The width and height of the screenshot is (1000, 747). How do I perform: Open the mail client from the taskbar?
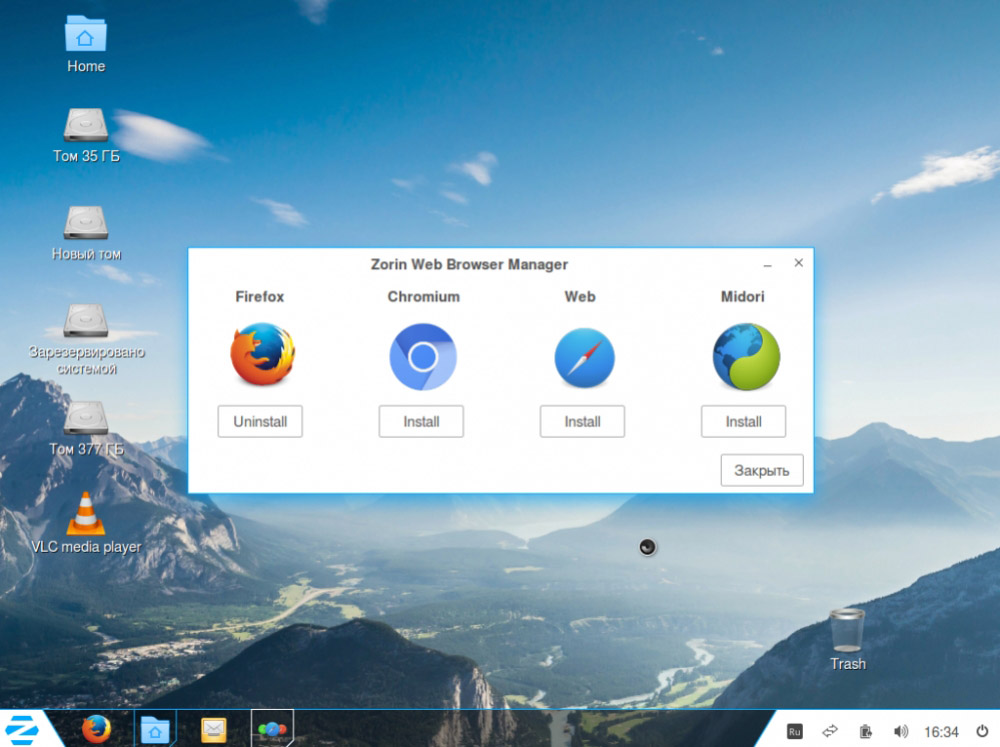(x=213, y=730)
